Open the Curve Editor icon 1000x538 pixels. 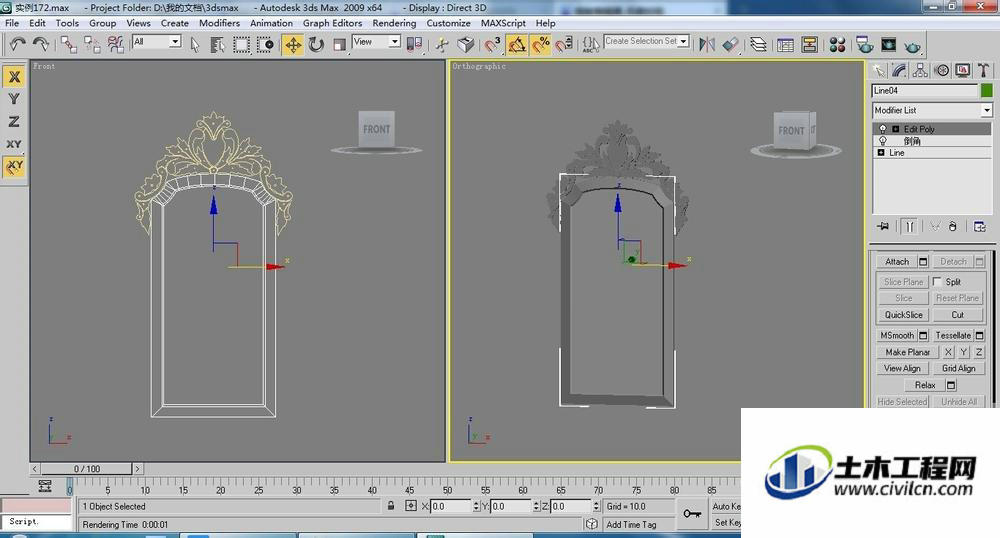tap(786, 44)
